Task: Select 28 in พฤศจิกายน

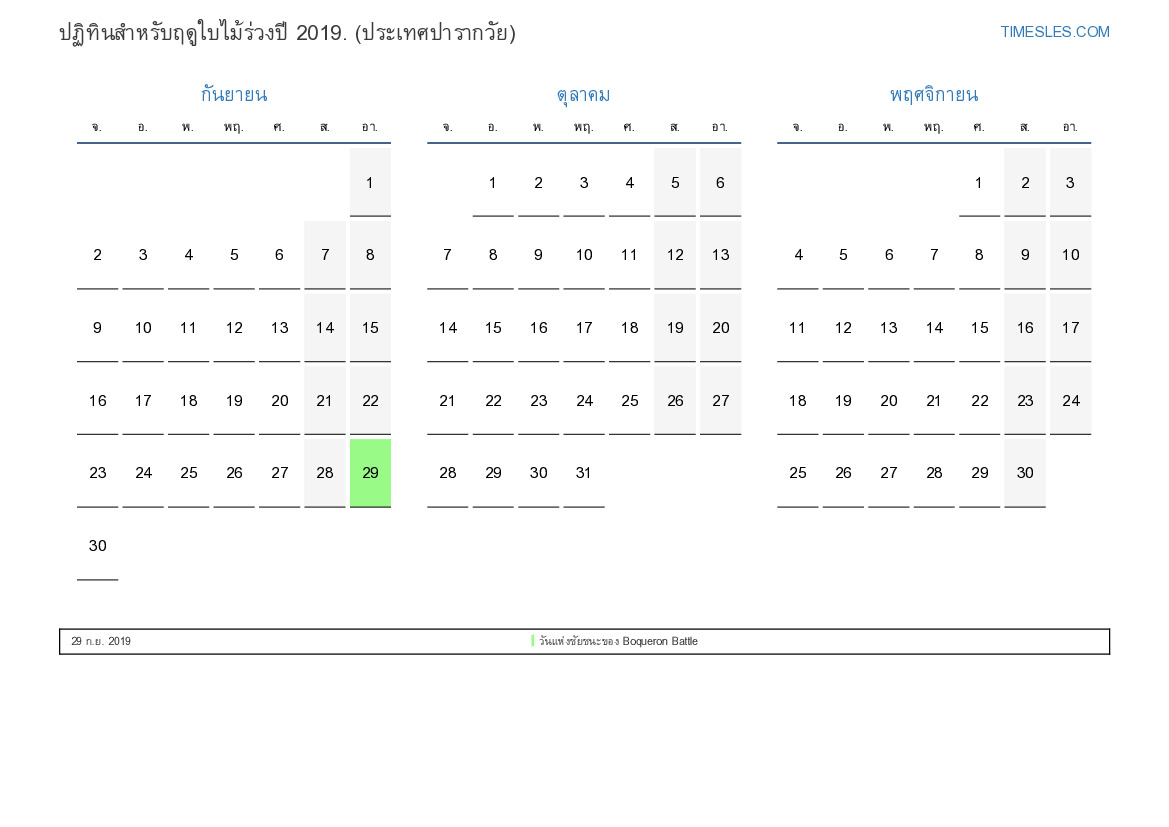Action: click(933, 473)
